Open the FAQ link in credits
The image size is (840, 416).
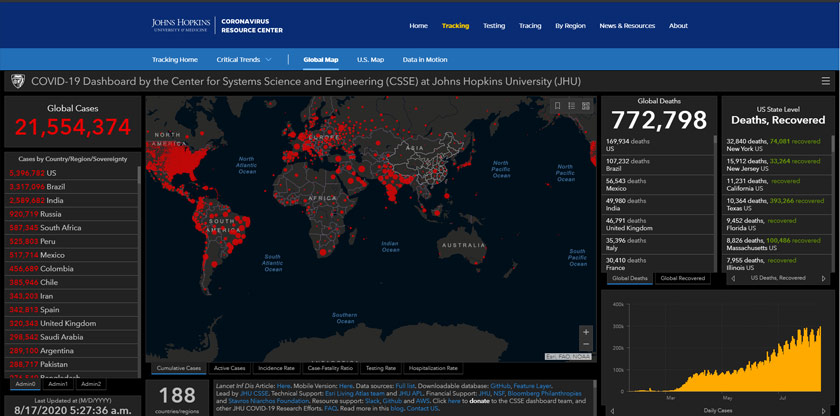(329, 409)
